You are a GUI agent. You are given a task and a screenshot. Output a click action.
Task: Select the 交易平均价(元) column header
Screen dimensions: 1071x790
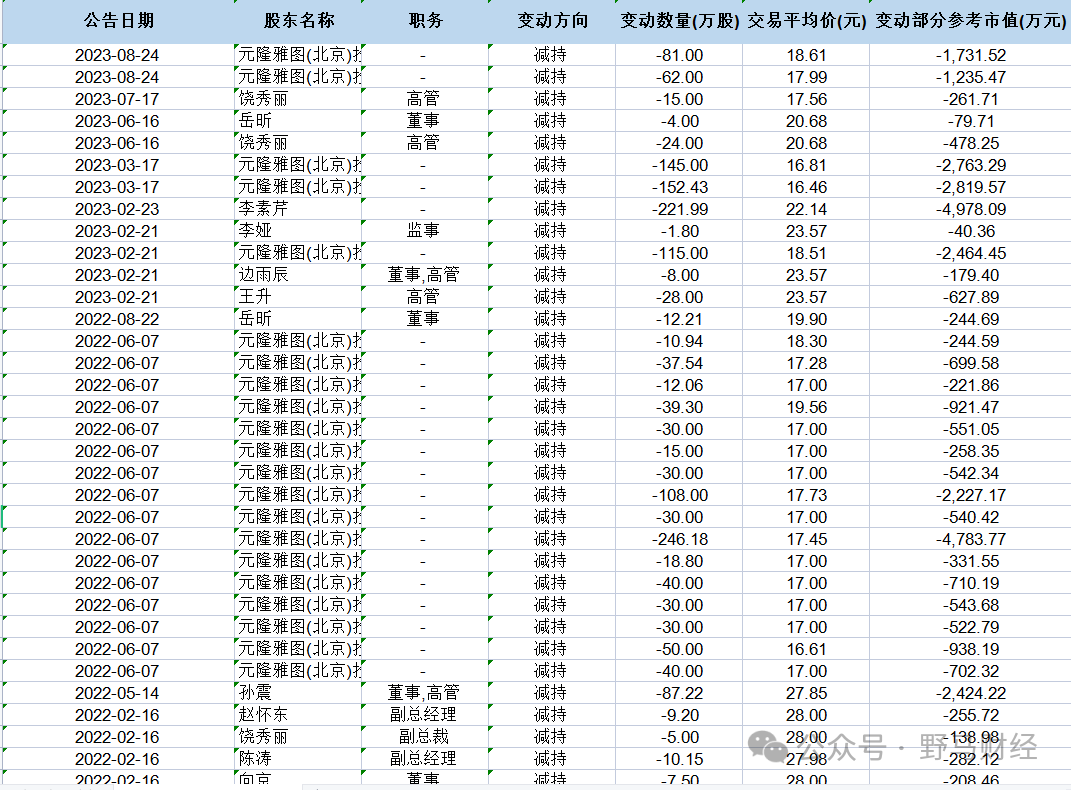point(807,21)
